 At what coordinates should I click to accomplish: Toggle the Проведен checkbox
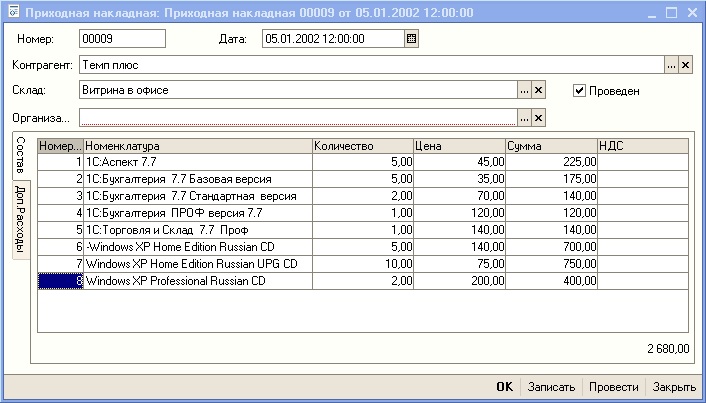coord(579,91)
